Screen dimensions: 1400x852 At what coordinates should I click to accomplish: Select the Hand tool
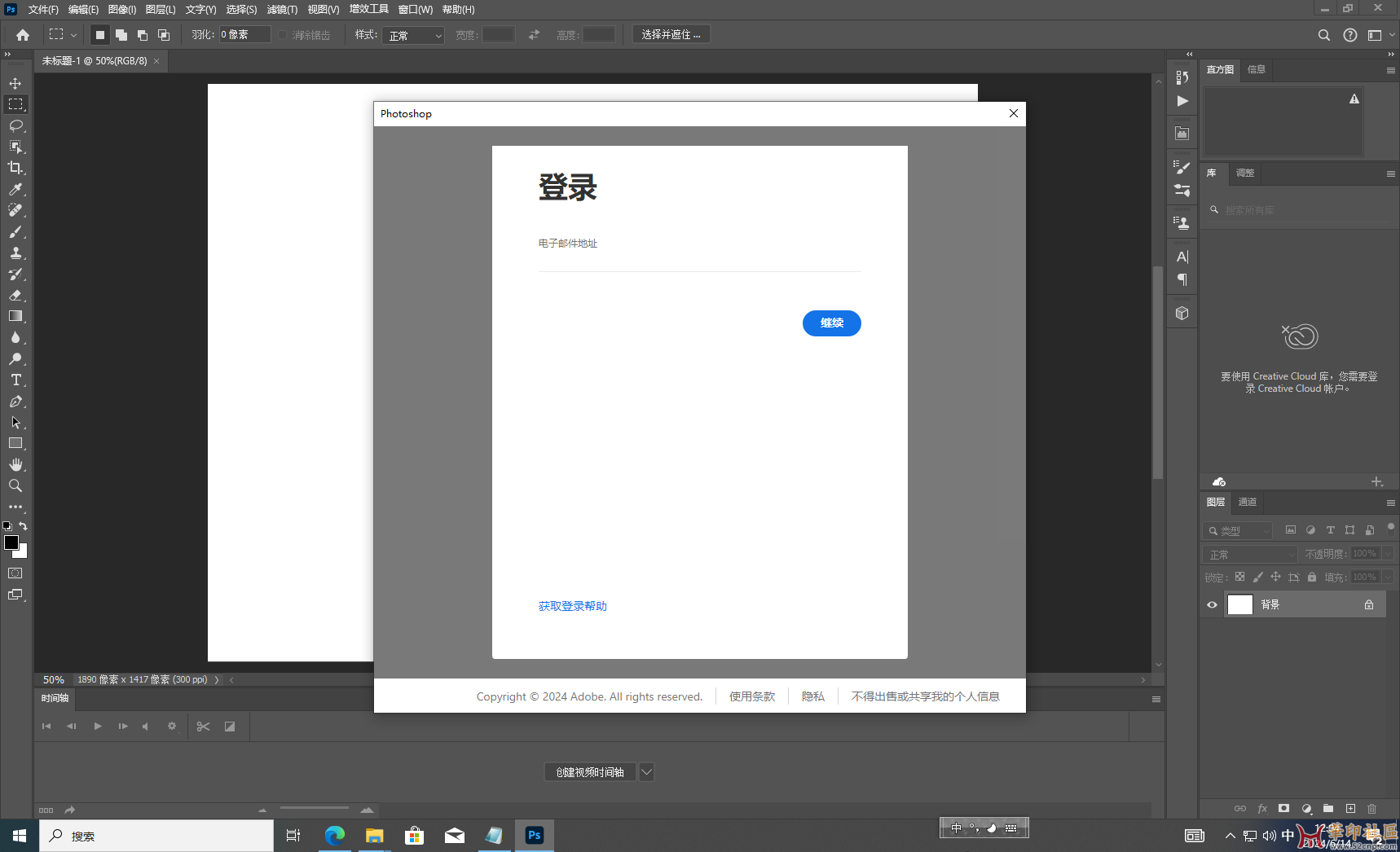pos(15,464)
